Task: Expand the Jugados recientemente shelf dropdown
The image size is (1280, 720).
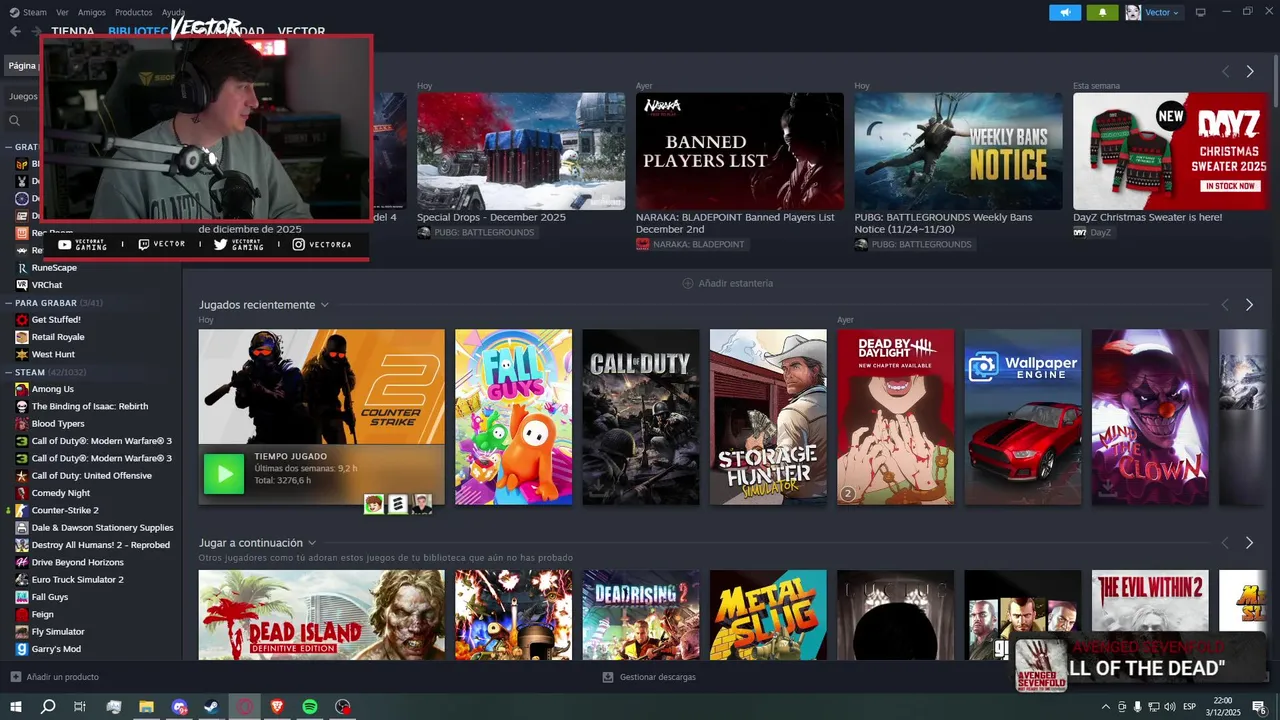Action: [x=324, y=305]
